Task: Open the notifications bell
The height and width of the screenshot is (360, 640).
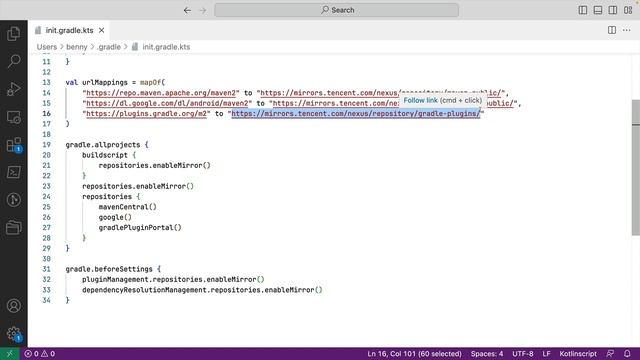Action: pos(627,354)
